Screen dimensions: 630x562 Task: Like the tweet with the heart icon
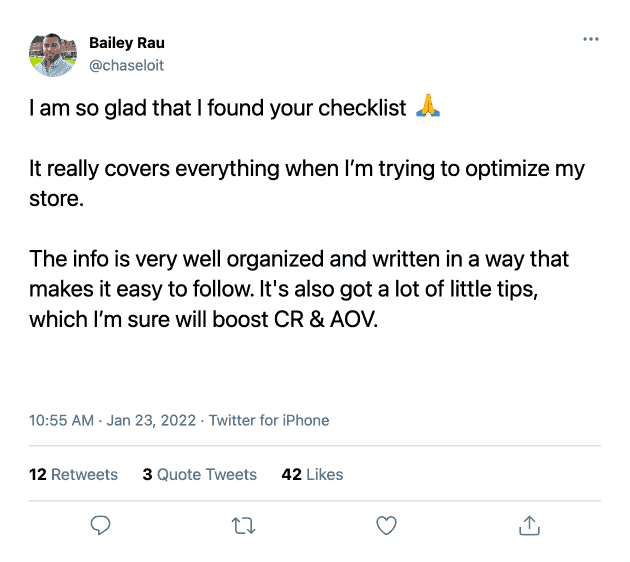(386, 524)
